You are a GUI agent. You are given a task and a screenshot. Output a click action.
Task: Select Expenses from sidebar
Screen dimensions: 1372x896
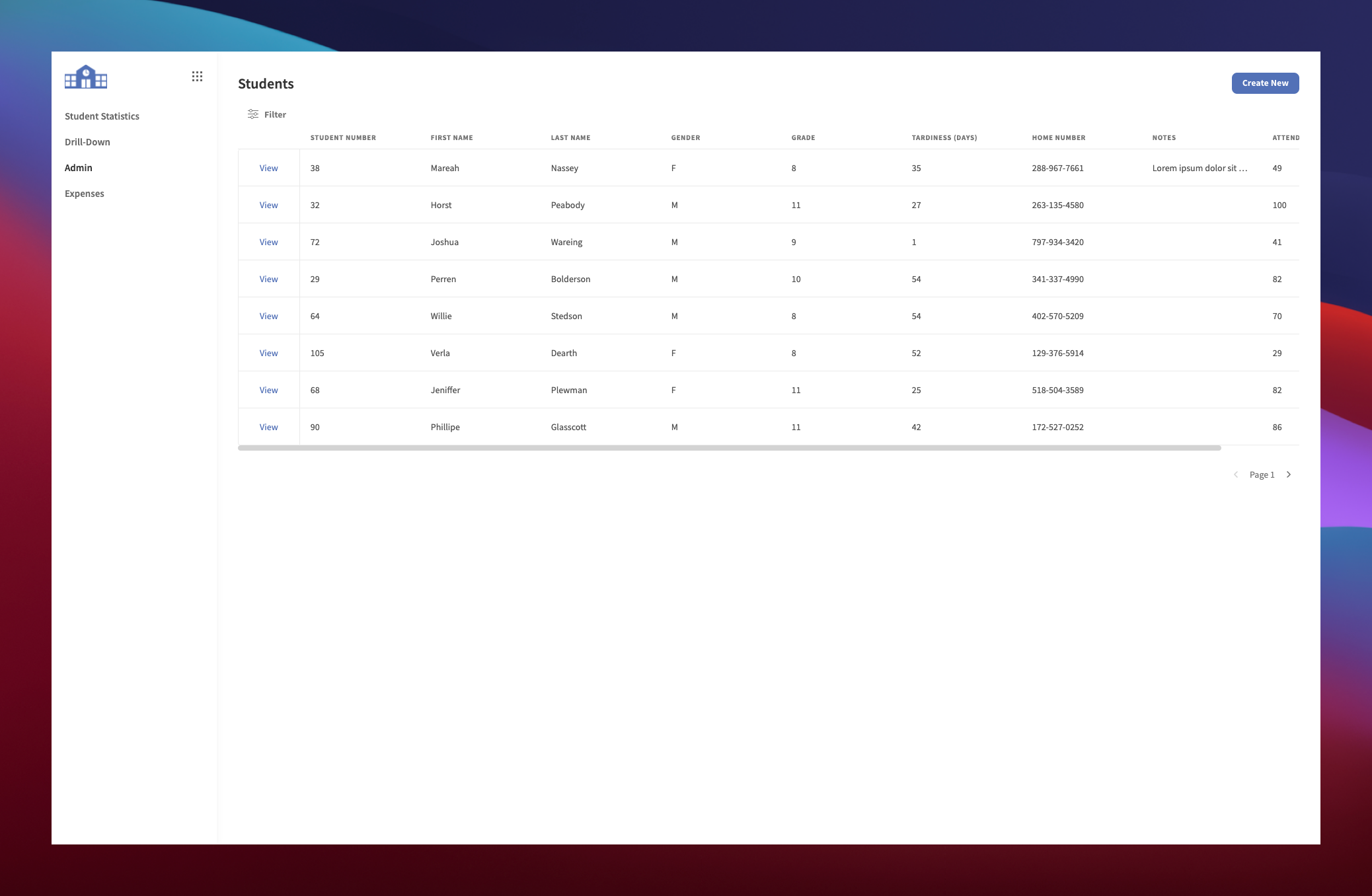coord(84,193)
